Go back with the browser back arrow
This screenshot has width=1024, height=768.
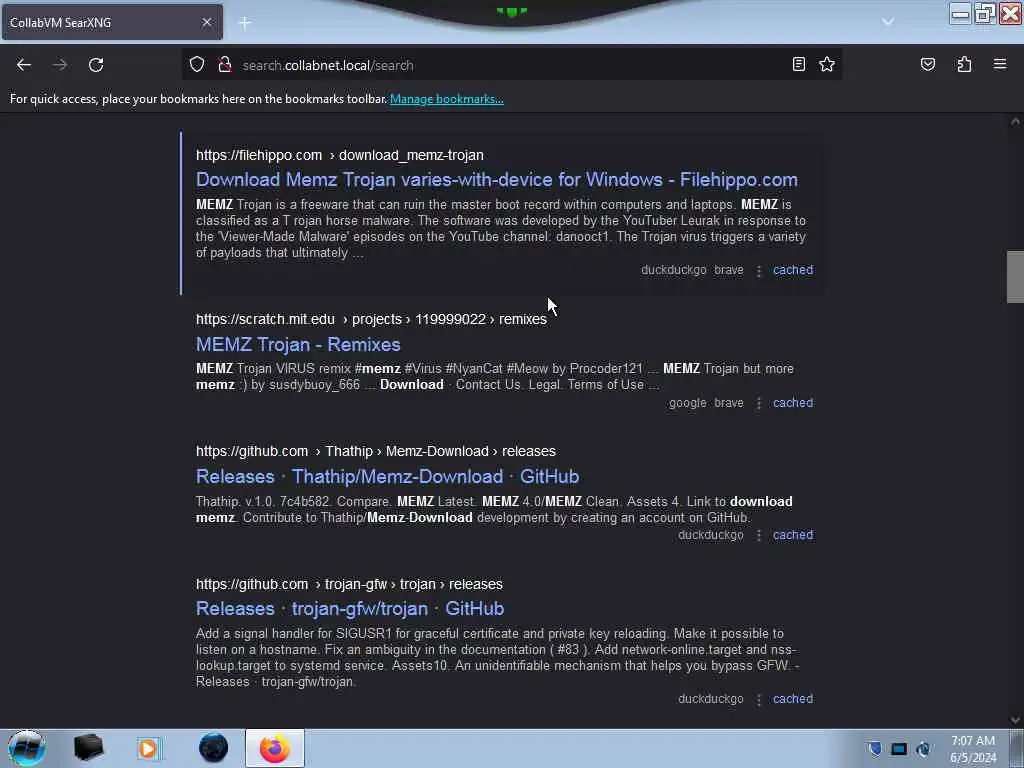24,65
